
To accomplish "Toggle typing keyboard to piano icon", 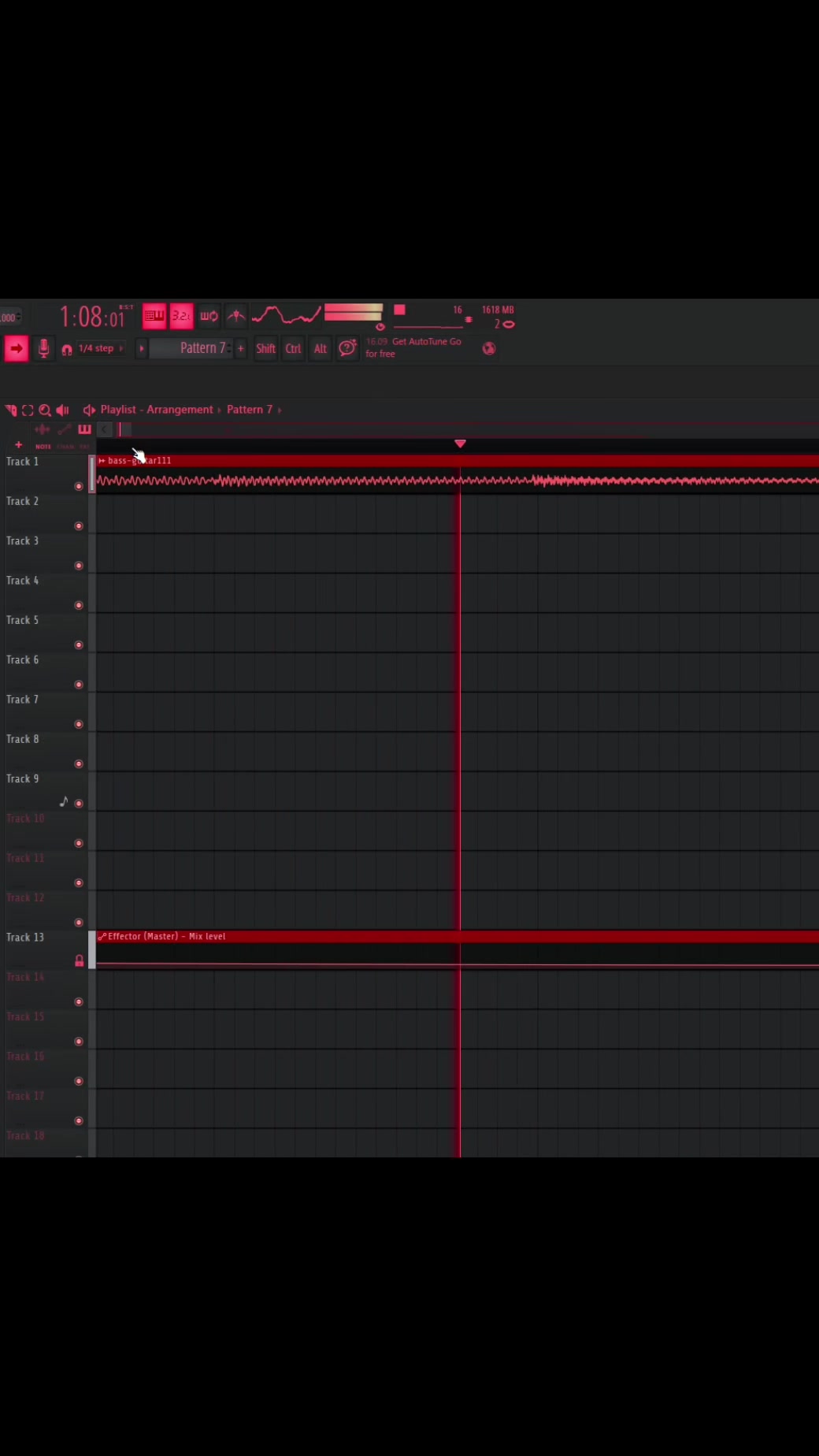I will pyautogui.click(x=154, y=316).
